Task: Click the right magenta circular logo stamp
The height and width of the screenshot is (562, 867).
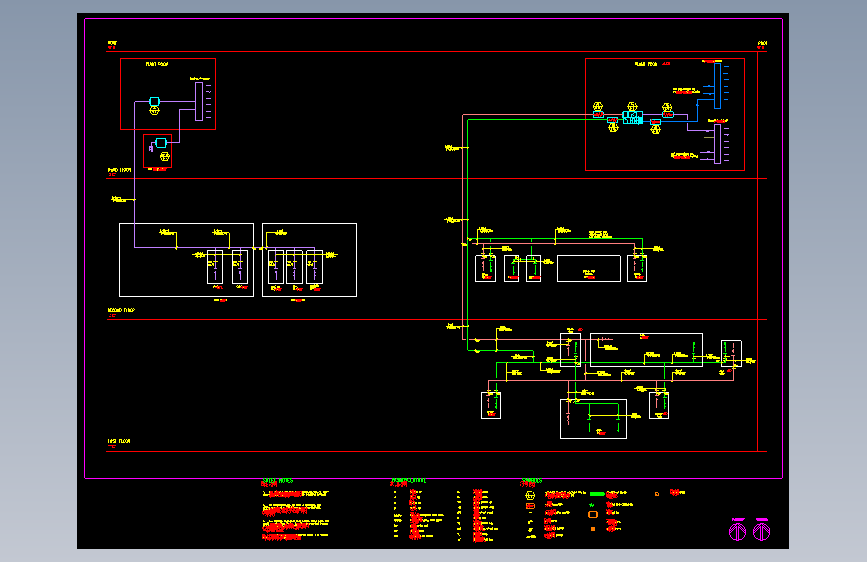Action: click(761, 532)
